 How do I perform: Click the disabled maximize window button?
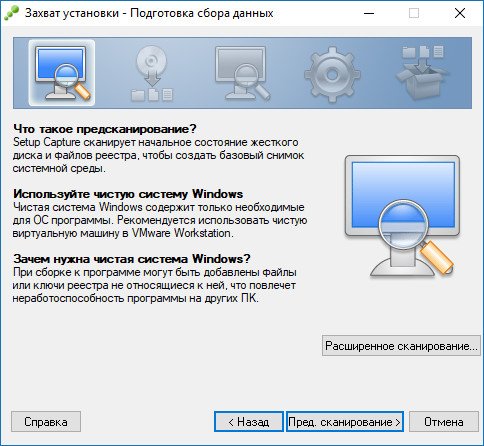414,13
